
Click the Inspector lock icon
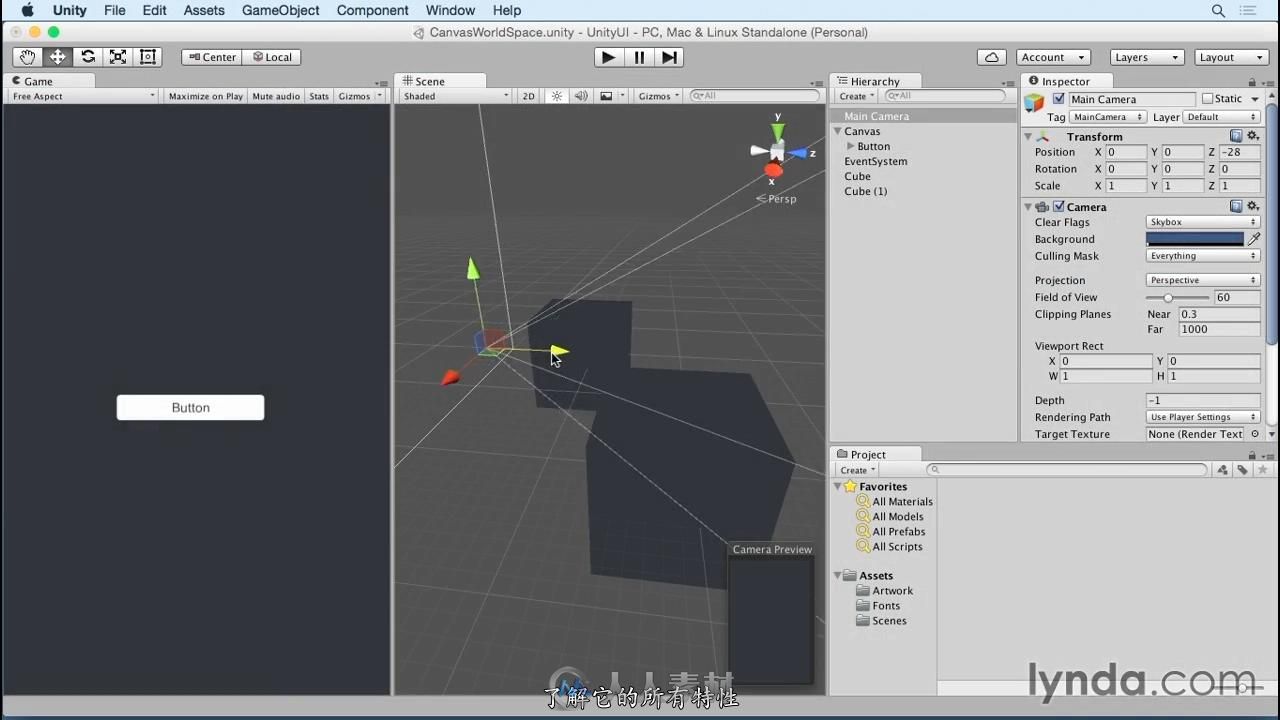(1252, 82)
